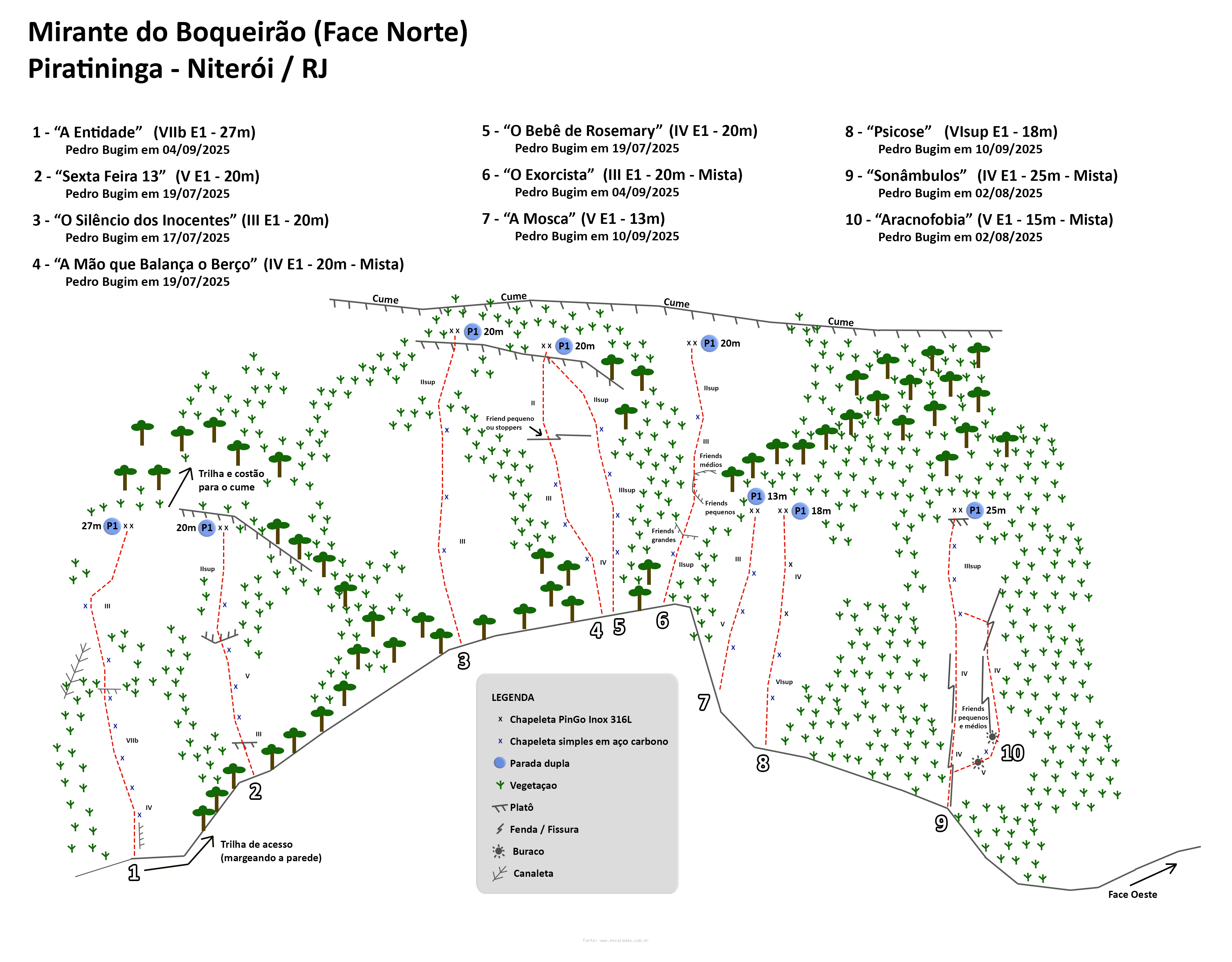Click the "Psicose" route list entry
This screenshot has width=1232, height=962.
pyautogui.click(x=951, y=132)
